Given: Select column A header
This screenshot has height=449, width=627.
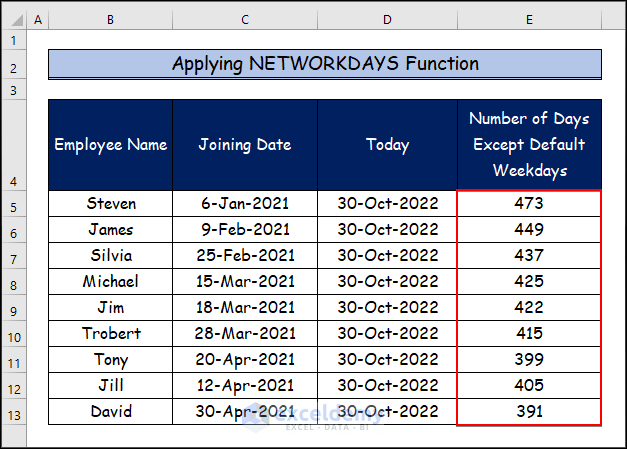Looking at the screenshot, I should [38, 20].
